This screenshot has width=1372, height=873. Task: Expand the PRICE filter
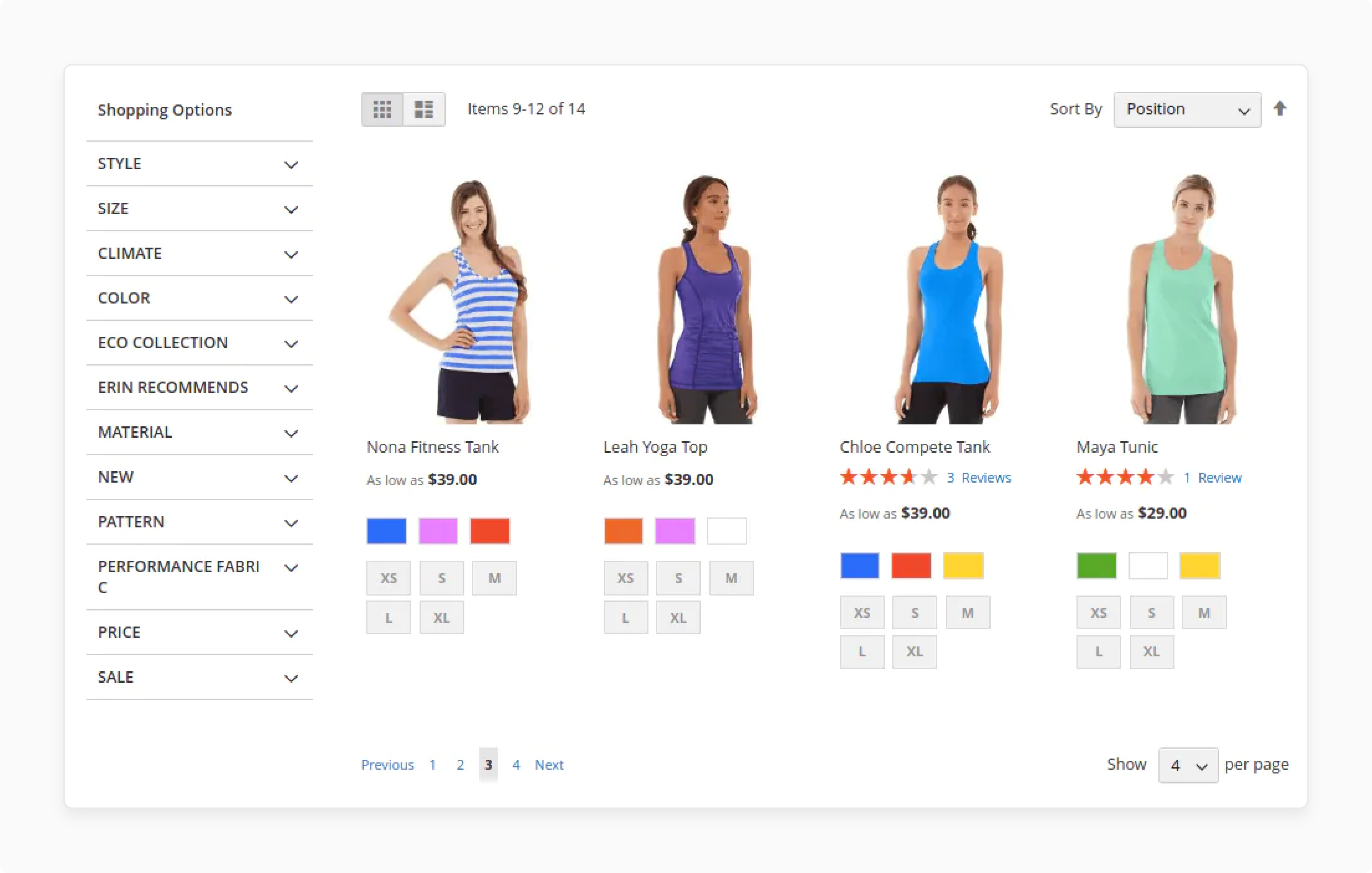click(199, 633)
